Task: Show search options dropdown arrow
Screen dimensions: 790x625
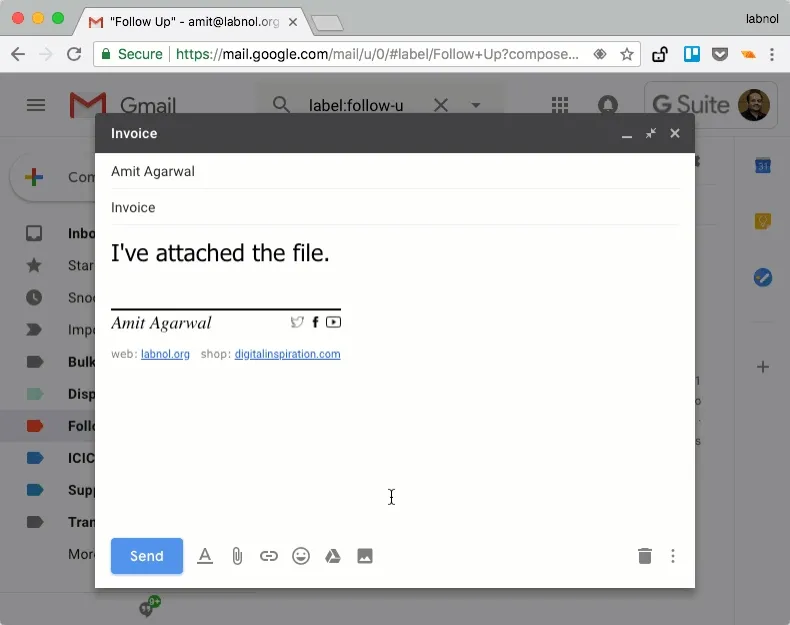Action: tap(475, 105)
